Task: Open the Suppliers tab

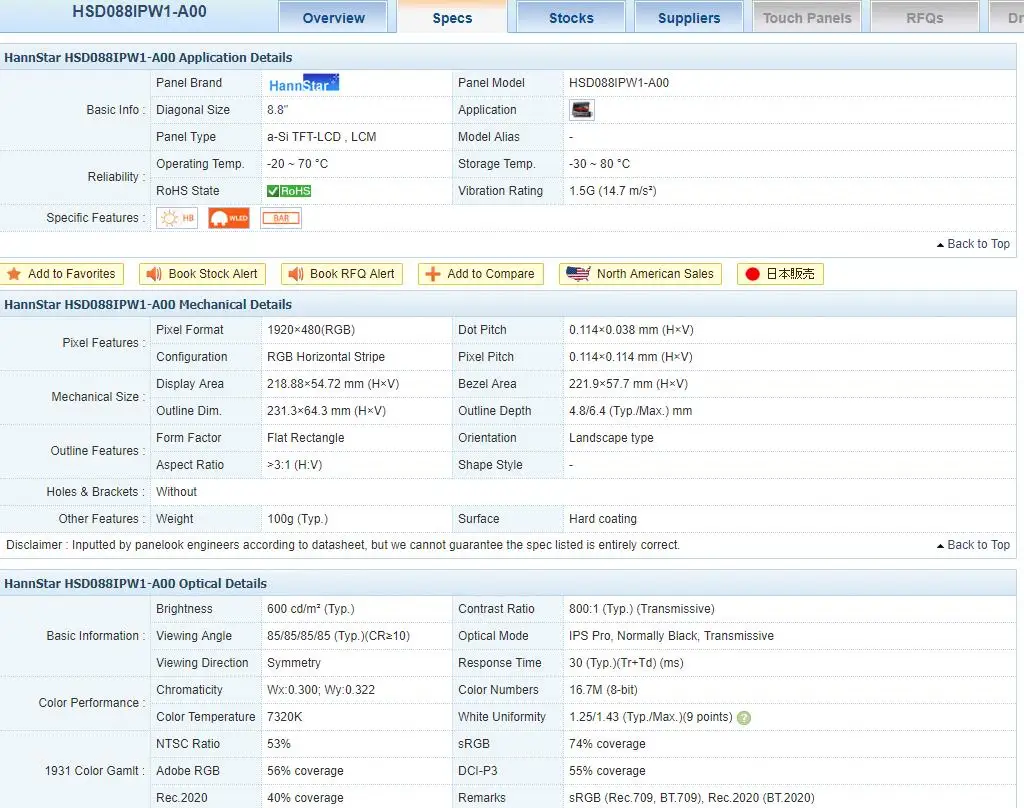Action: pyautogui.click(x=689, y=18)
